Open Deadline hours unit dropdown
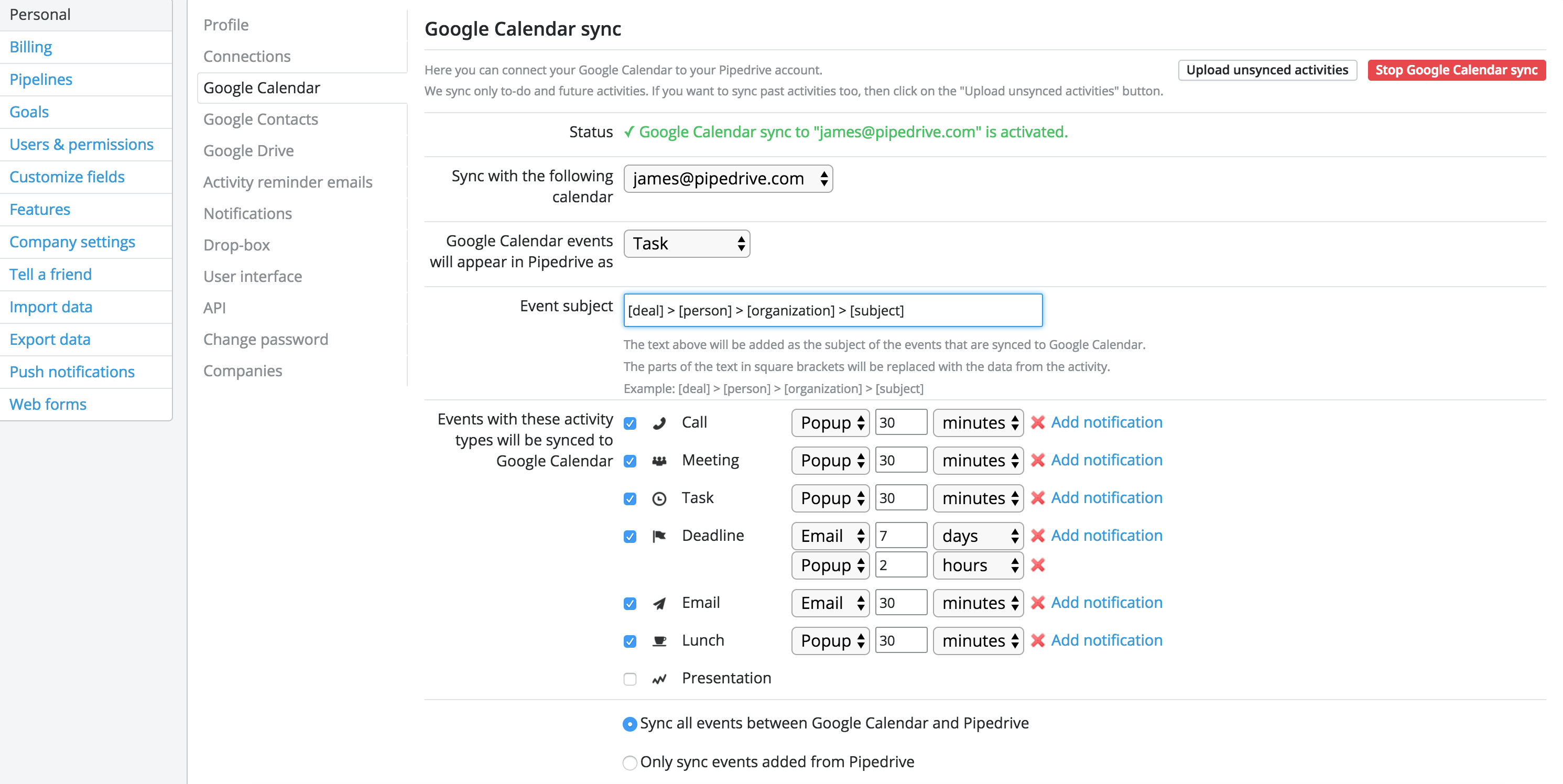The image size is (1563, 784). 978,565
